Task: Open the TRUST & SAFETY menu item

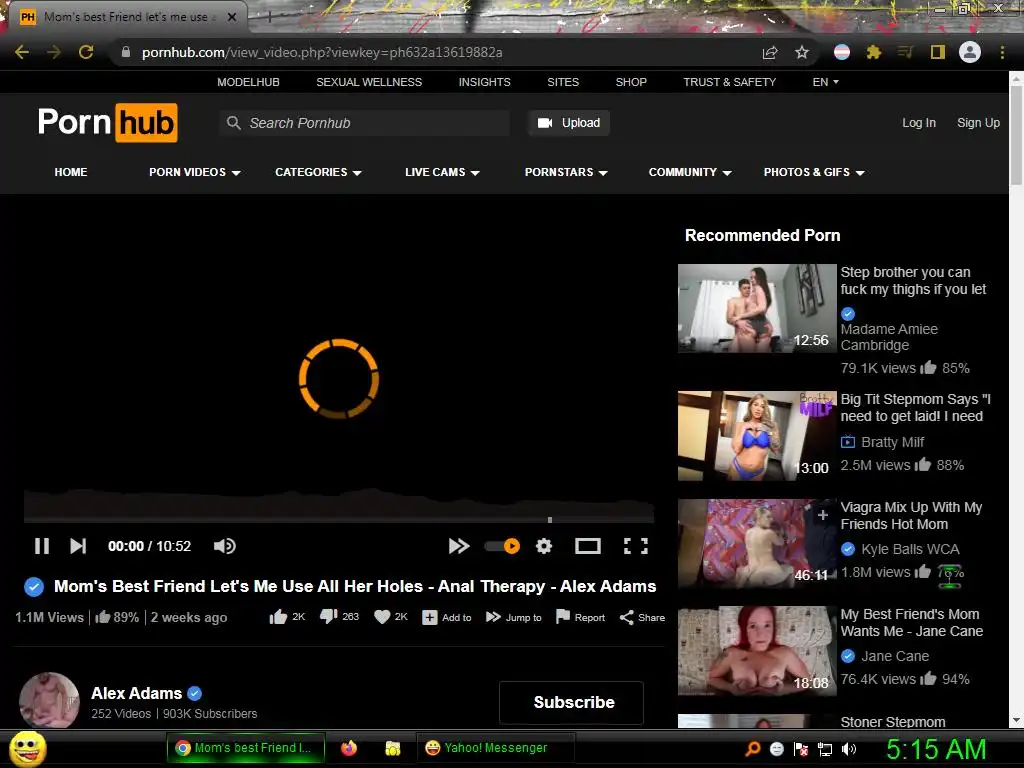Action: pyautogui.click(x=729, y=82)
